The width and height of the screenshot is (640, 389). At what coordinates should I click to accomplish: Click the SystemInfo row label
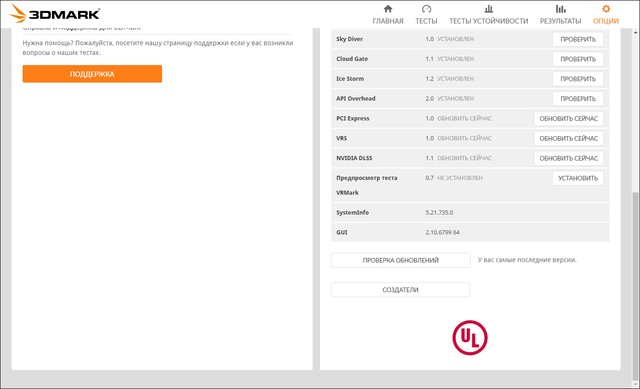pyautogui.click(x=352, y=212)
